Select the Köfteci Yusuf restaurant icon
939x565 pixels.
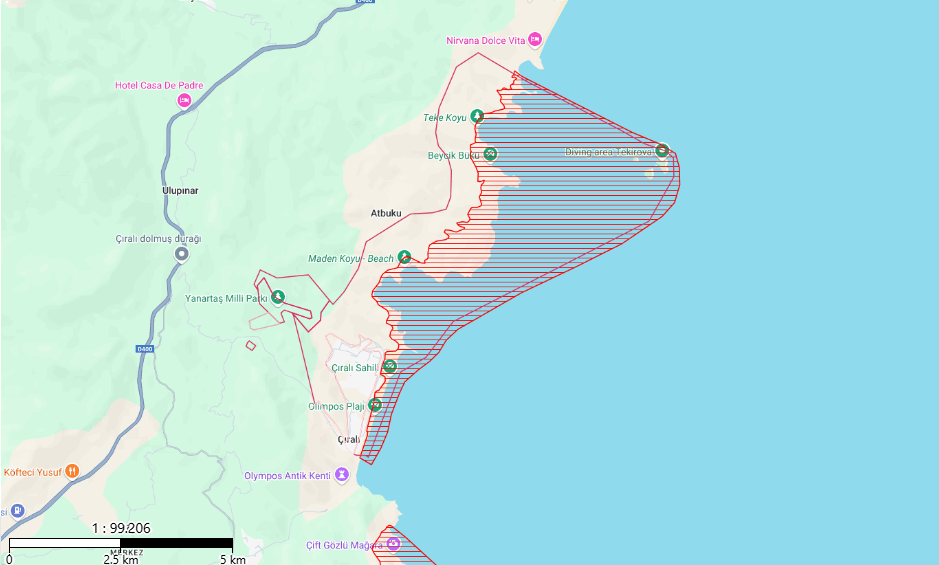72,471
